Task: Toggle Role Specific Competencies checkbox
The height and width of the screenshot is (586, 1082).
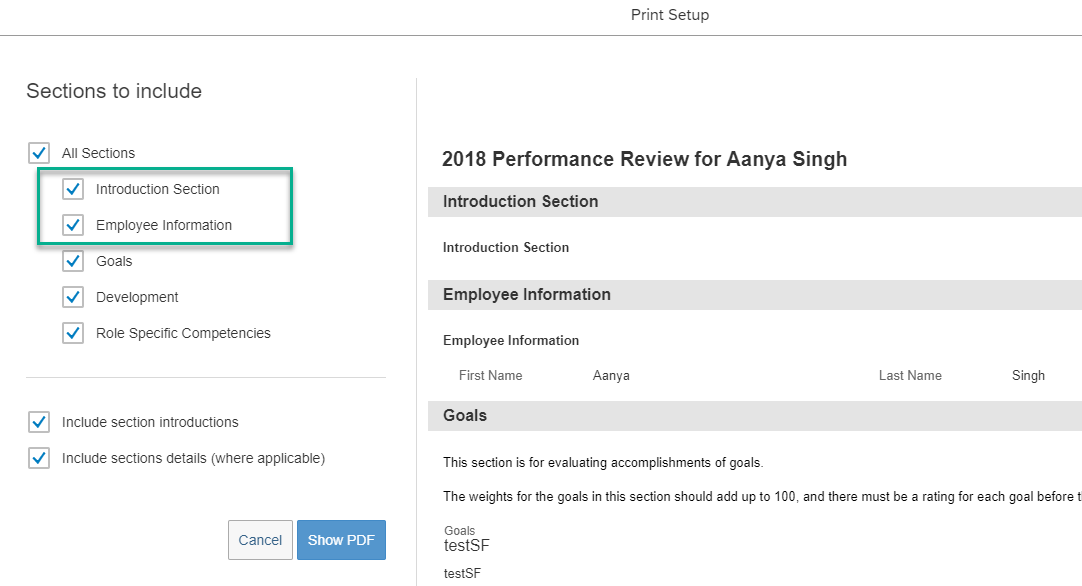Action: click(x=72, y=333)
